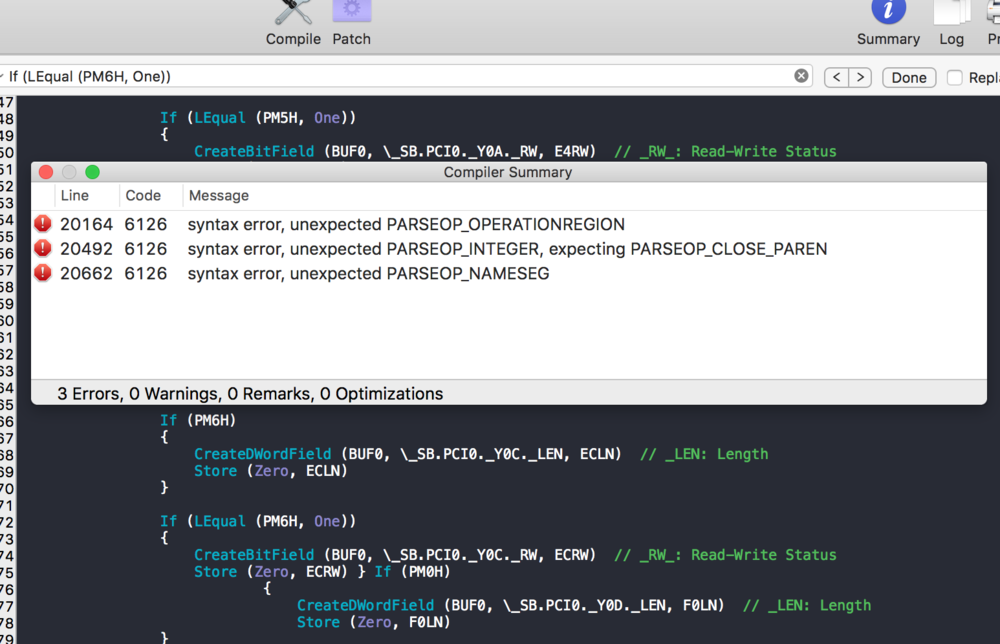Viewport: 1000px width, 644px height.
Task: Select the PARSEOP_INTEGER syntax error message
Action: click(507, 249)
